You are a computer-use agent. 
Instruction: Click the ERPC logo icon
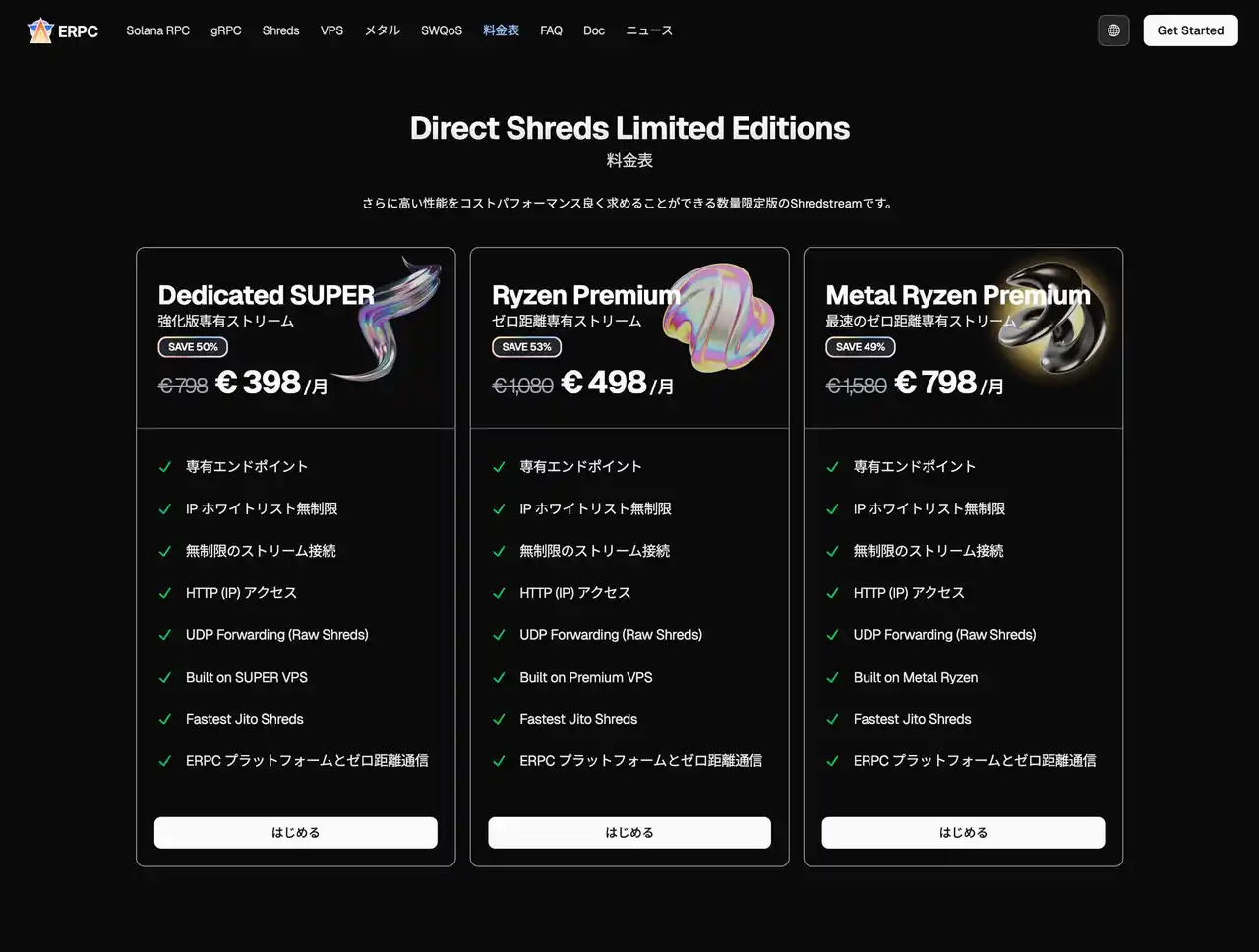tap(39, 30)
